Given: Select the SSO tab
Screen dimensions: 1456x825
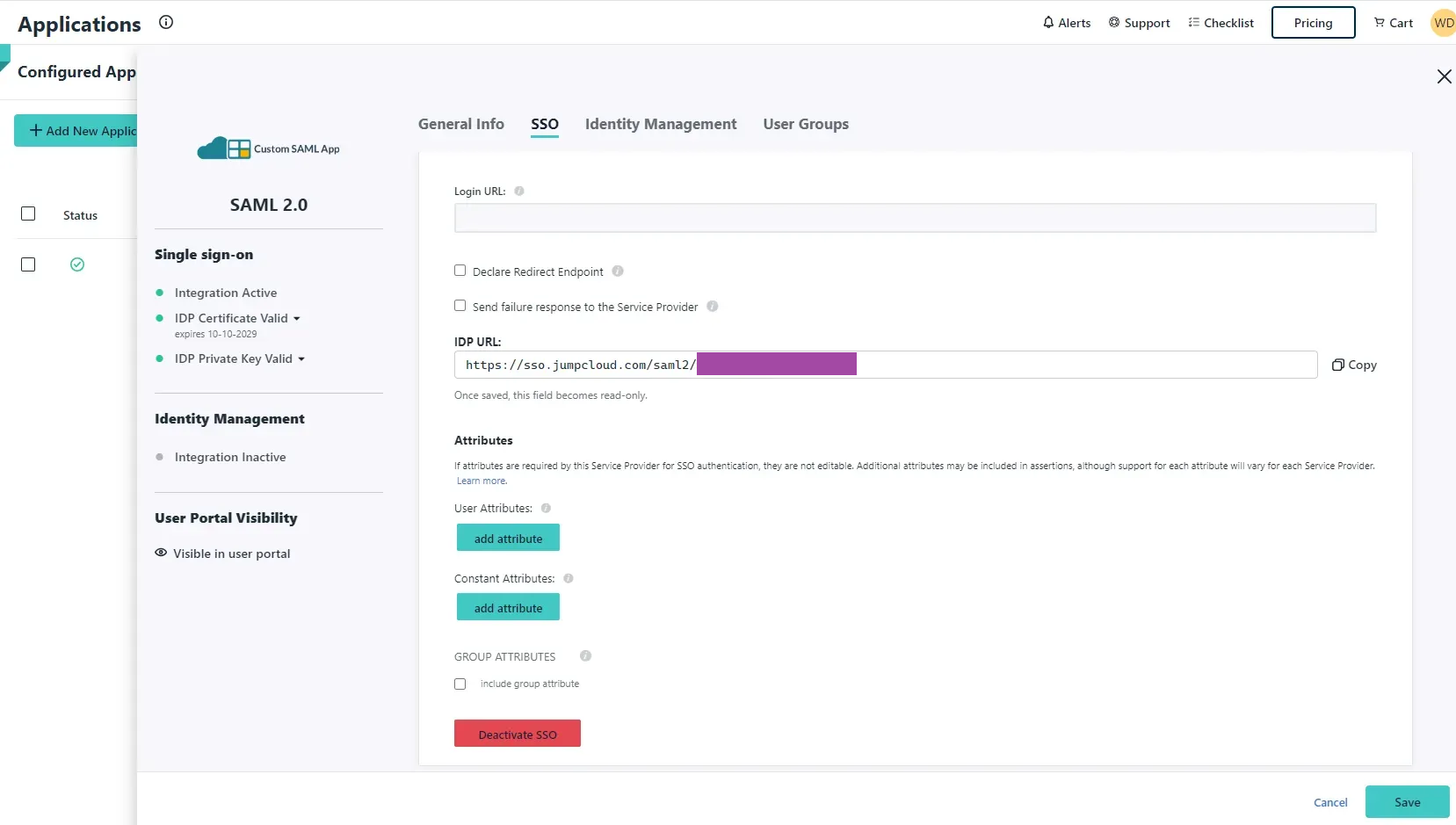Looking at the screenshot, I should 545,124.
